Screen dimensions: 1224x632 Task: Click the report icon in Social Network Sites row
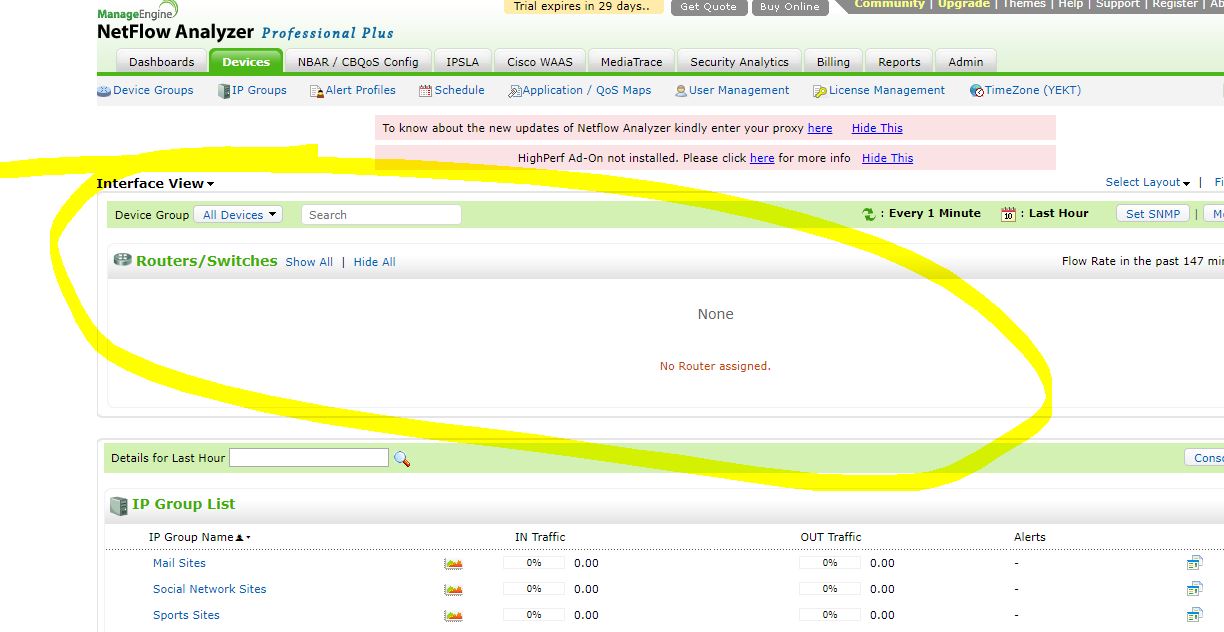tap(1194, 589)
